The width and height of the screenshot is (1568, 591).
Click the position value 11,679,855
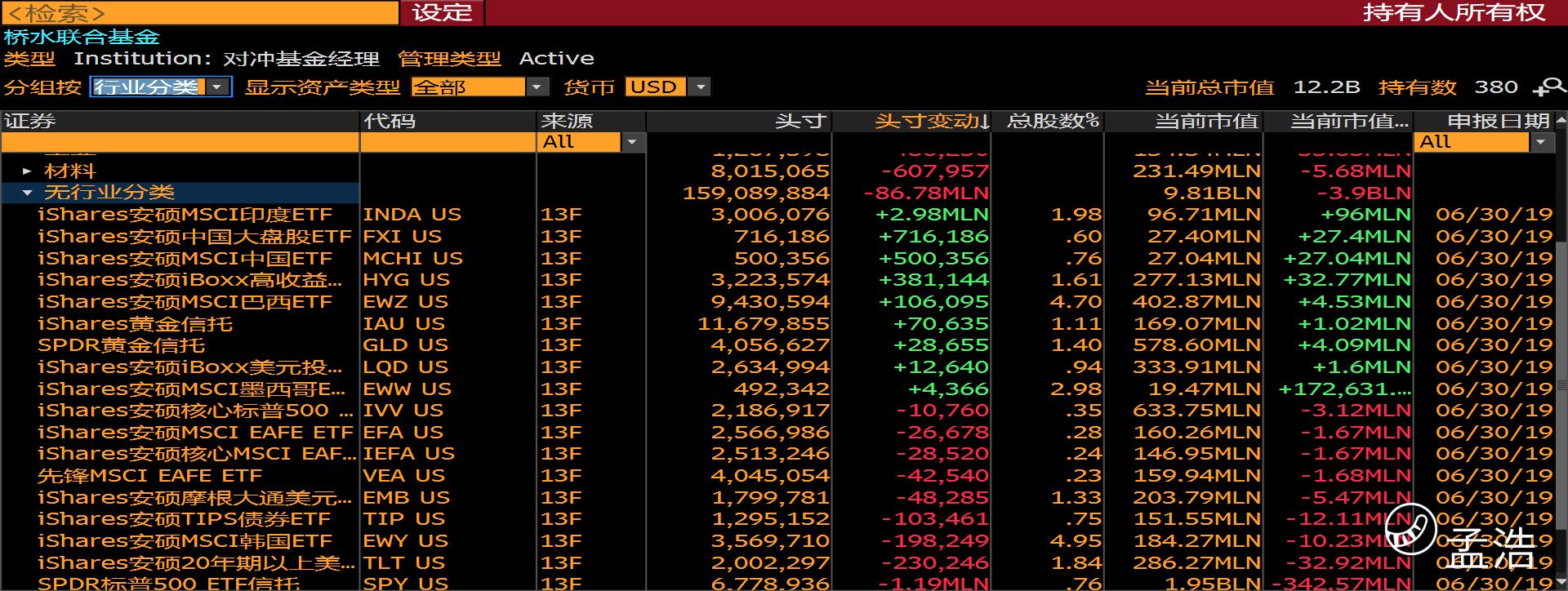point(763,324)
